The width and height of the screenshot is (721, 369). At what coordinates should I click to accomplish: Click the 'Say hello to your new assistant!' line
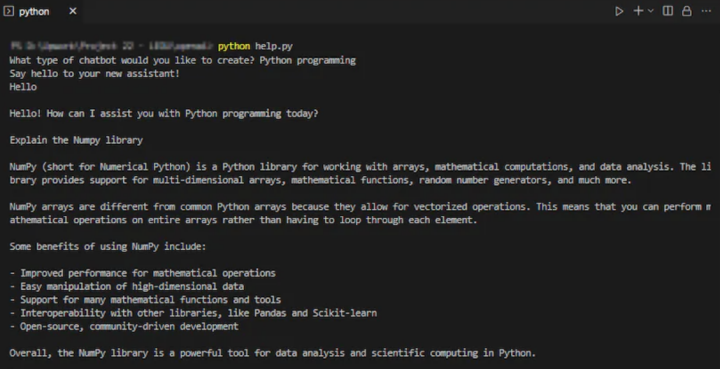[x=95, y=74]
